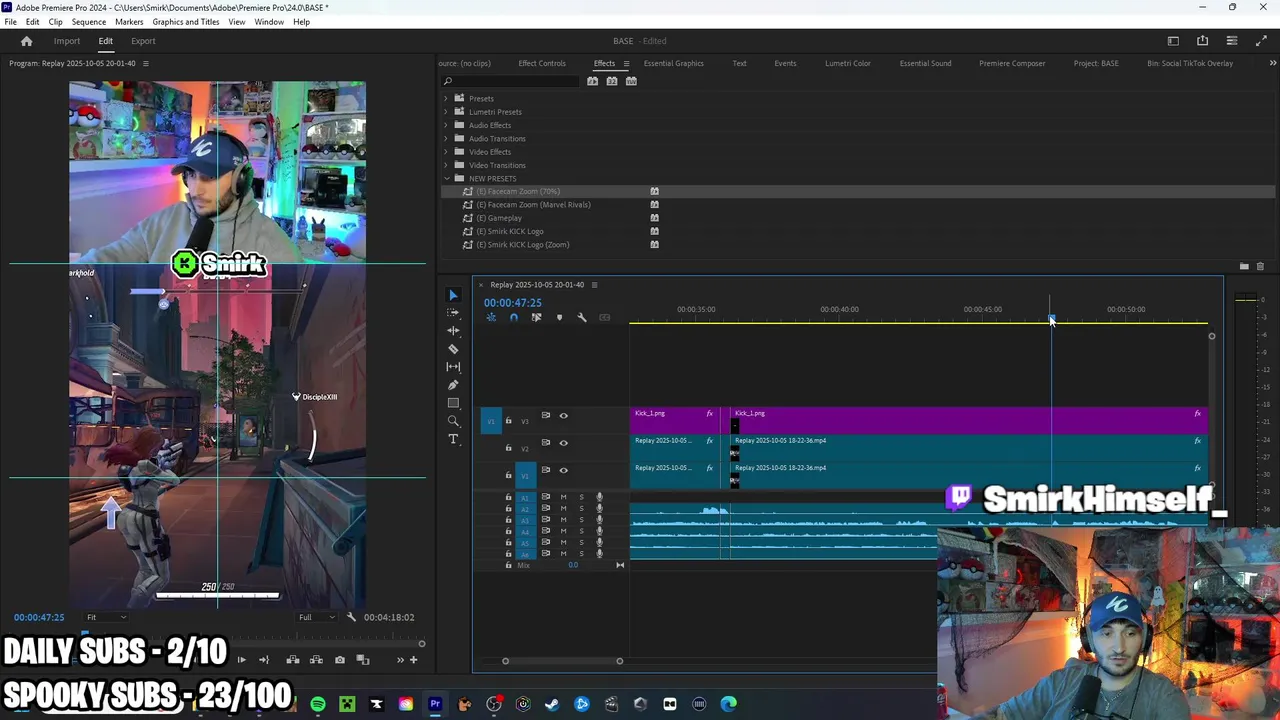Open the Fit zoom level dropdown
Viewport: 1280px width, 720px height.
pyautogui.click(x=105, y=617)
